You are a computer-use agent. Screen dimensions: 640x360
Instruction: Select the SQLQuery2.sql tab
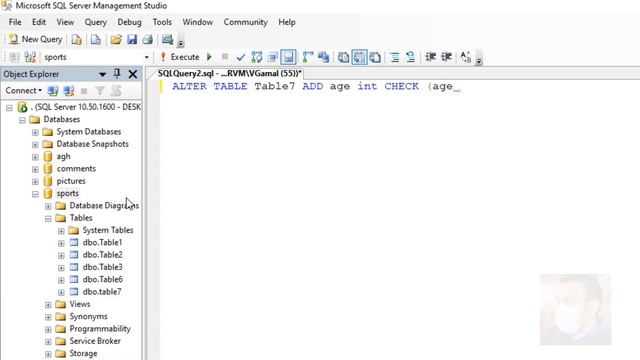click(229, 73)
